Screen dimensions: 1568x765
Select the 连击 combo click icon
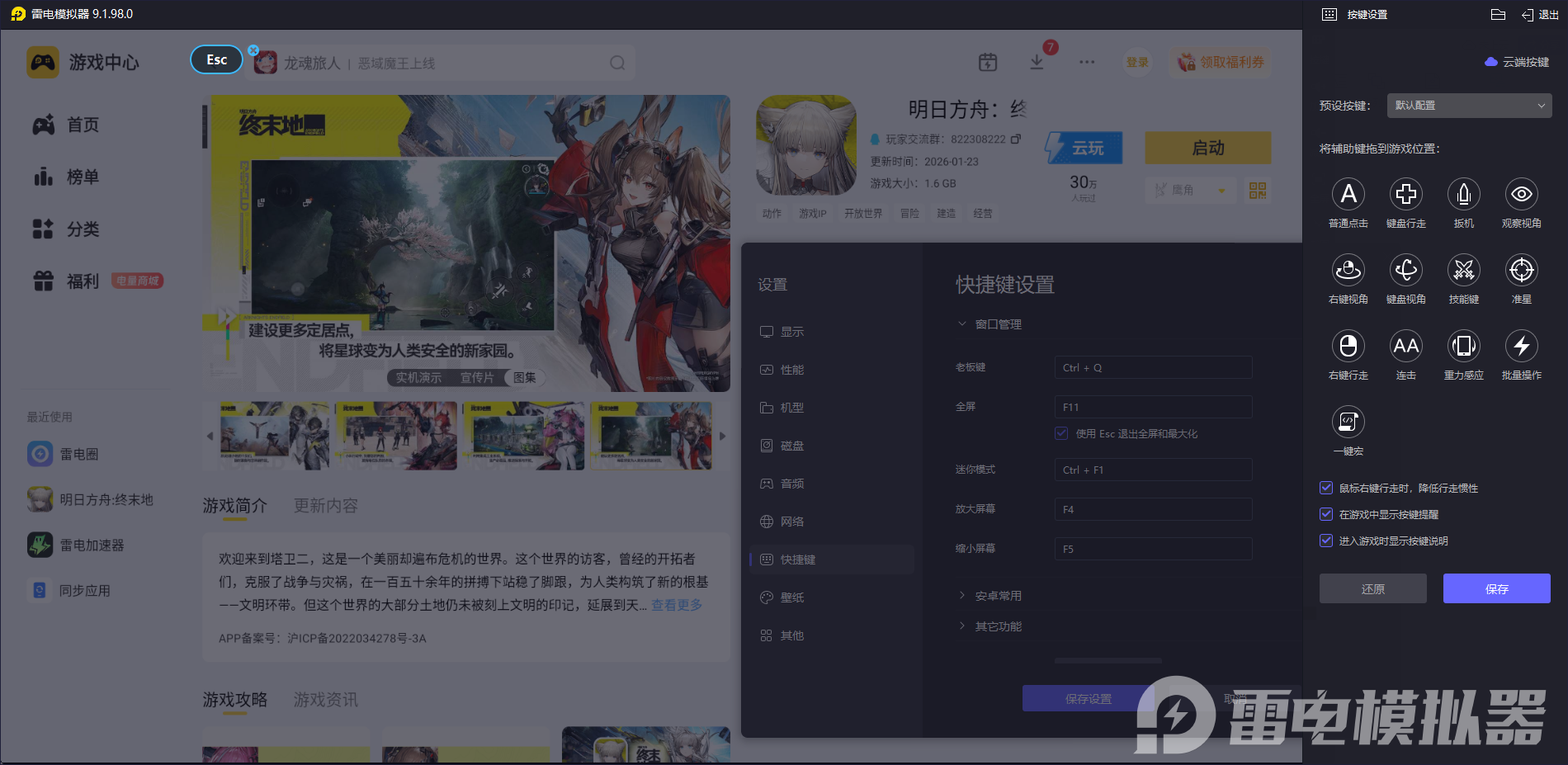coord(1406,347)
